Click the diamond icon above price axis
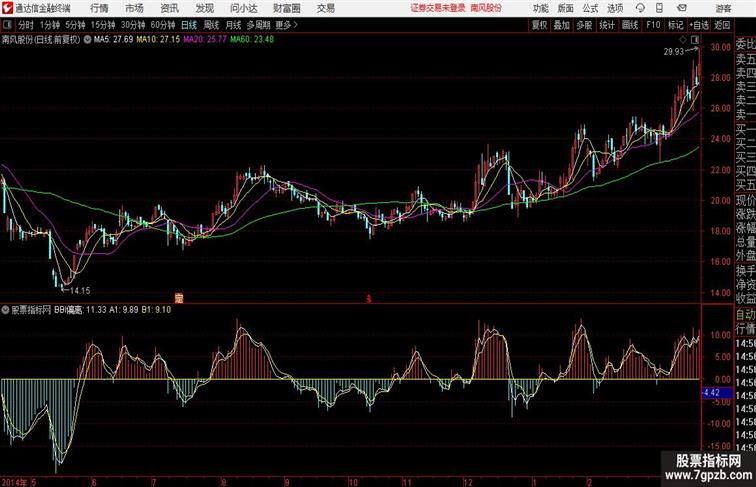Screen dimensions: 756x487 [x=683, y=40]
